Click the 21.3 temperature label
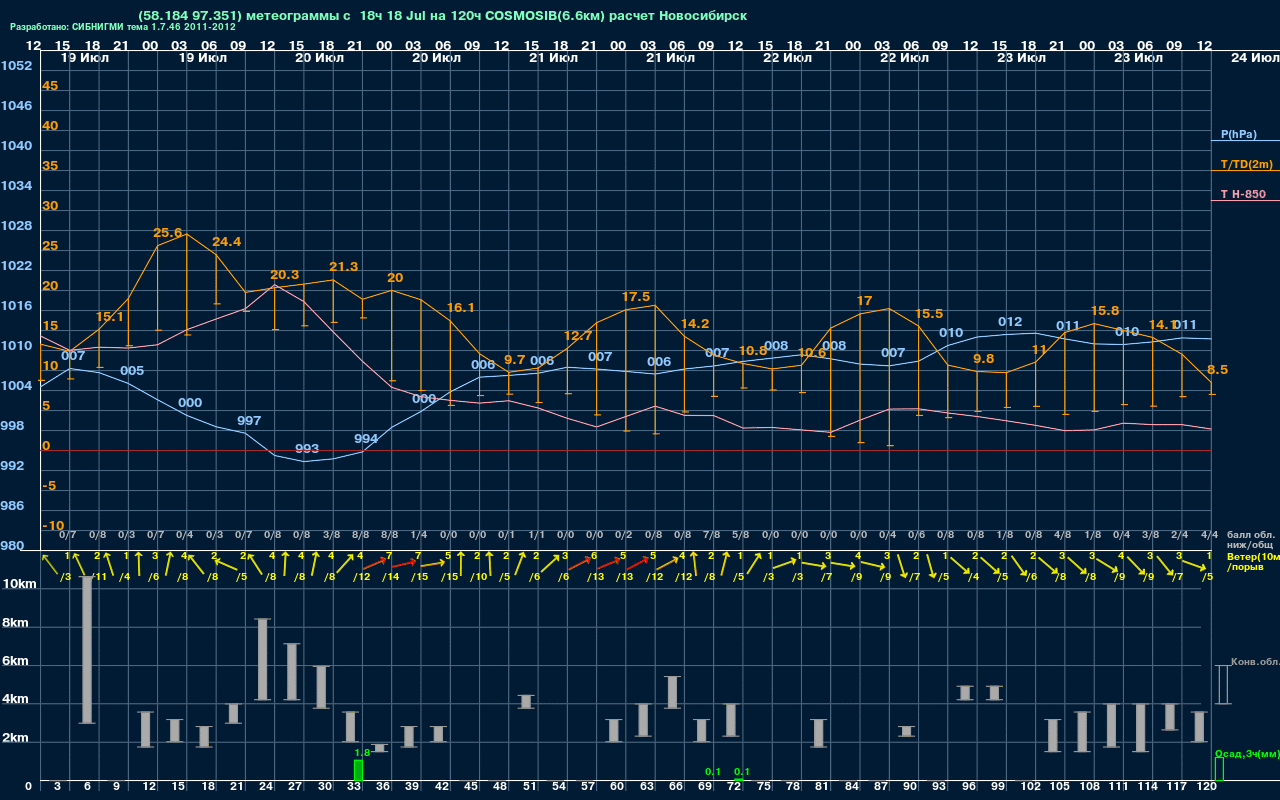This screenshot has width=1280, height=800. (x=343, y=267)
